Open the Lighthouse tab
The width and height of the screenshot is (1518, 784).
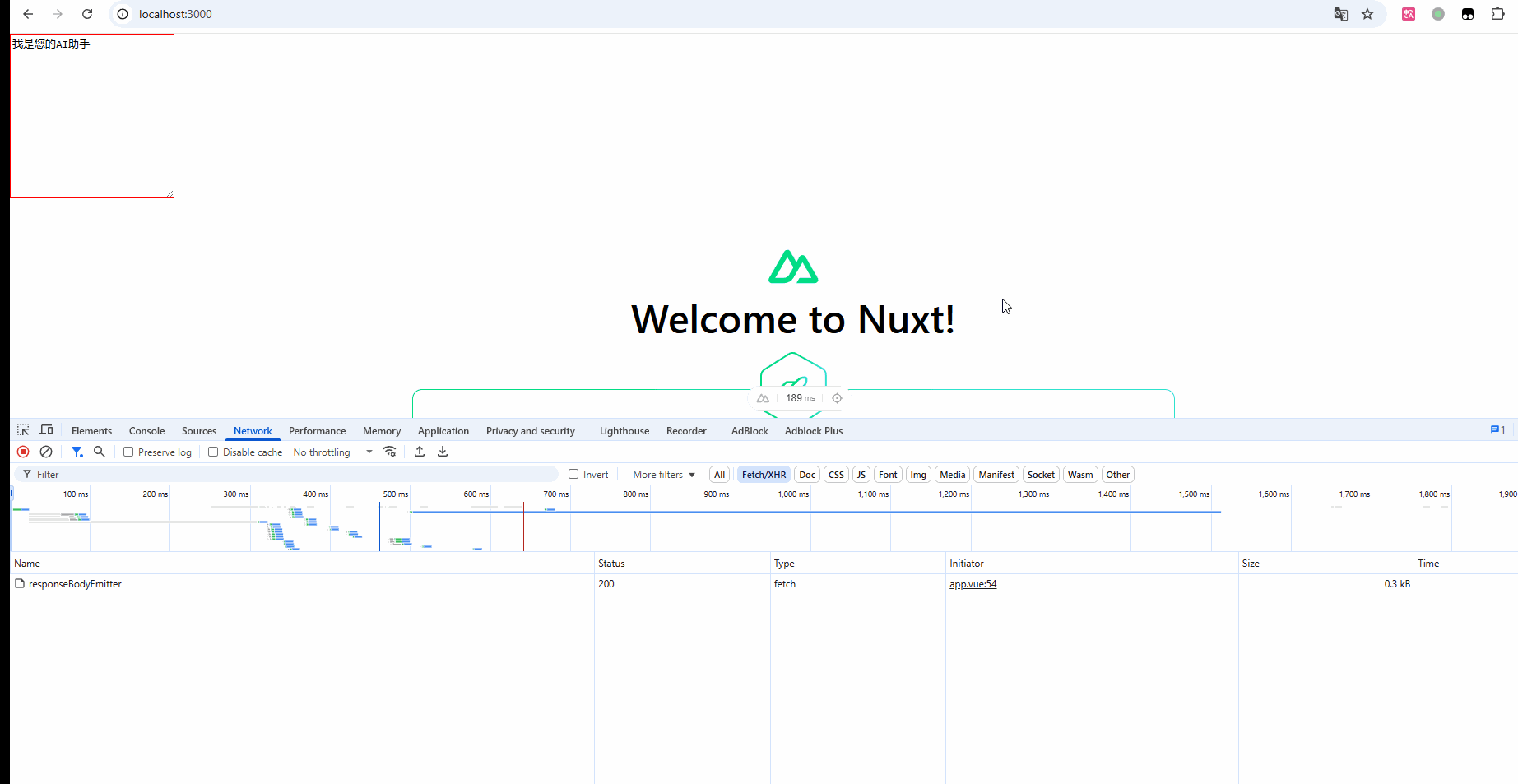click(x=624, y=431)
